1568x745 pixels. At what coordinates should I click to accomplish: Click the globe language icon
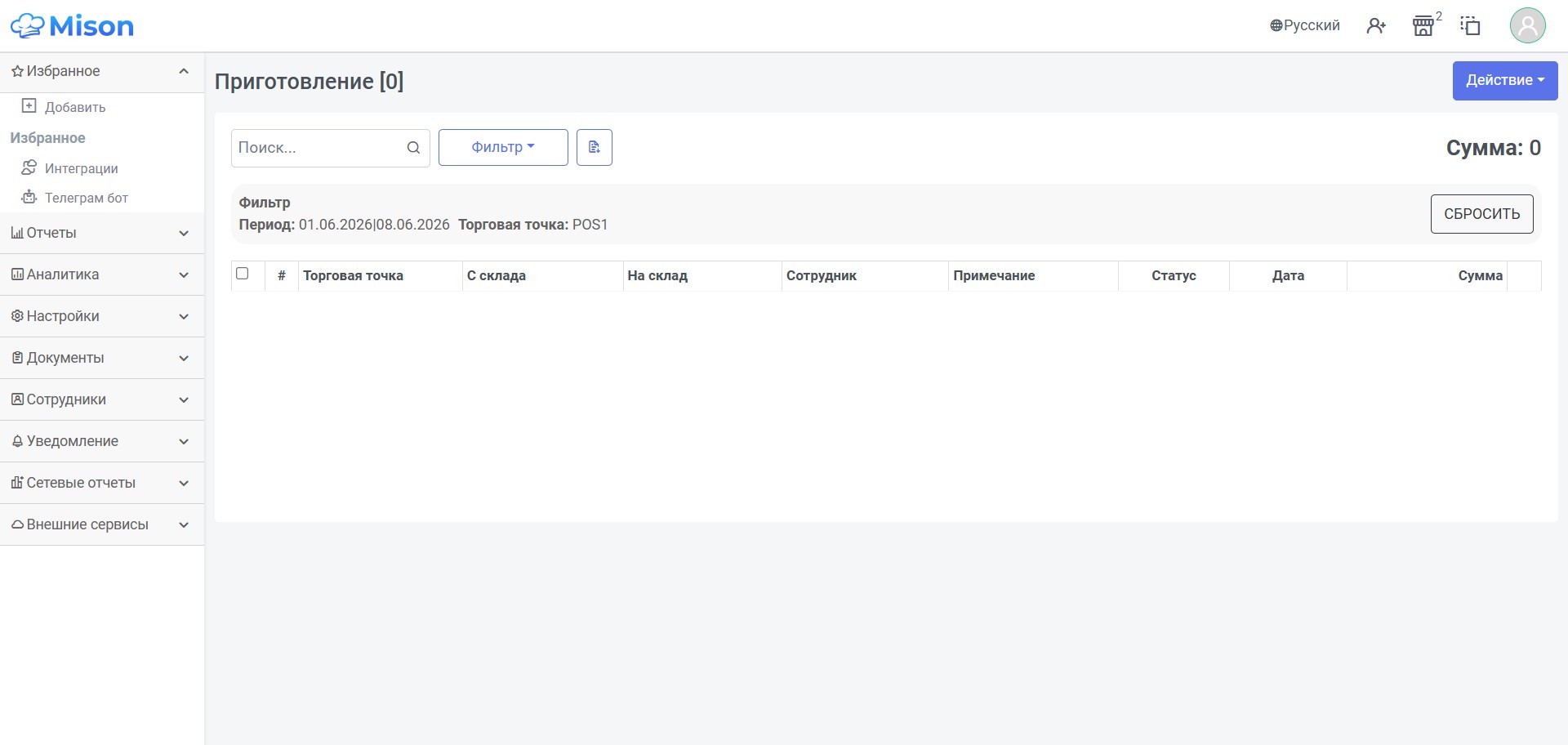tap(1276, 26)
